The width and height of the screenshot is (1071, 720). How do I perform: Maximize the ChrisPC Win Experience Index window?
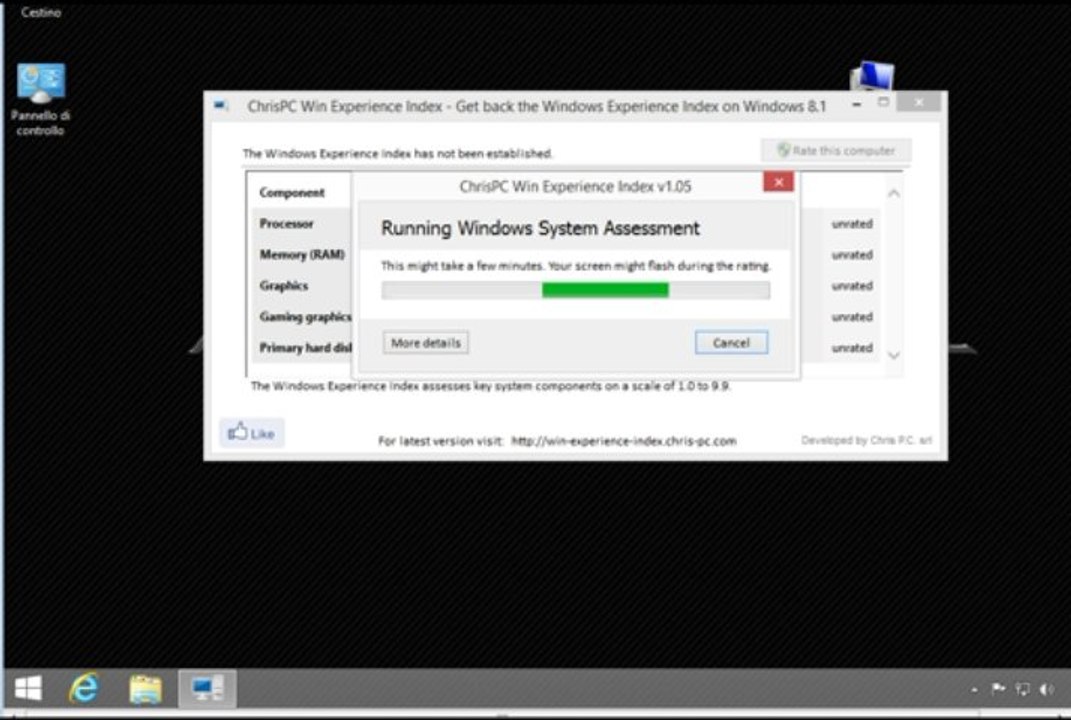[x=883, y=102]
